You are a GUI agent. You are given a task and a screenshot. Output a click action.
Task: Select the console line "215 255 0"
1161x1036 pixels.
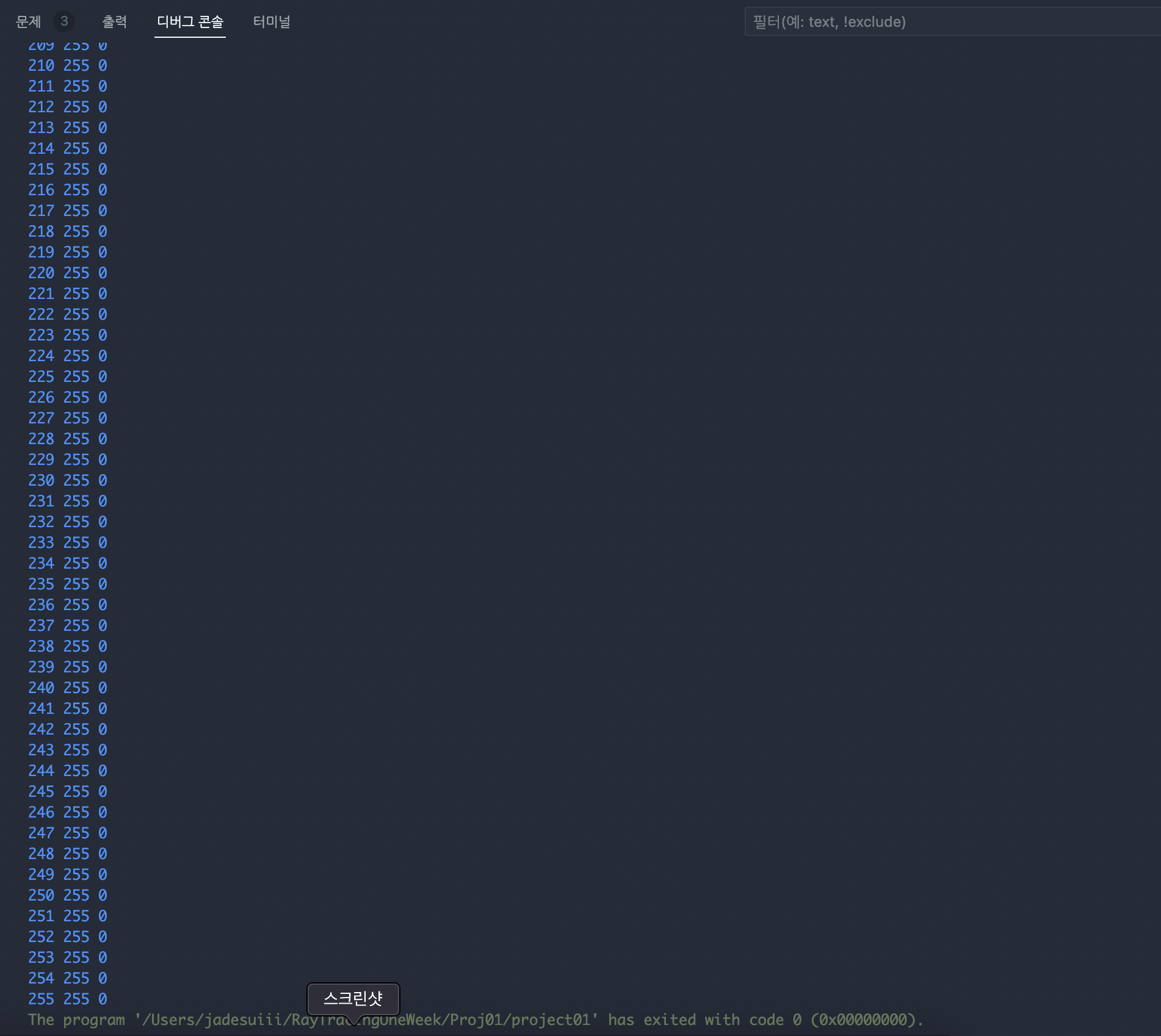click(68, 169)
